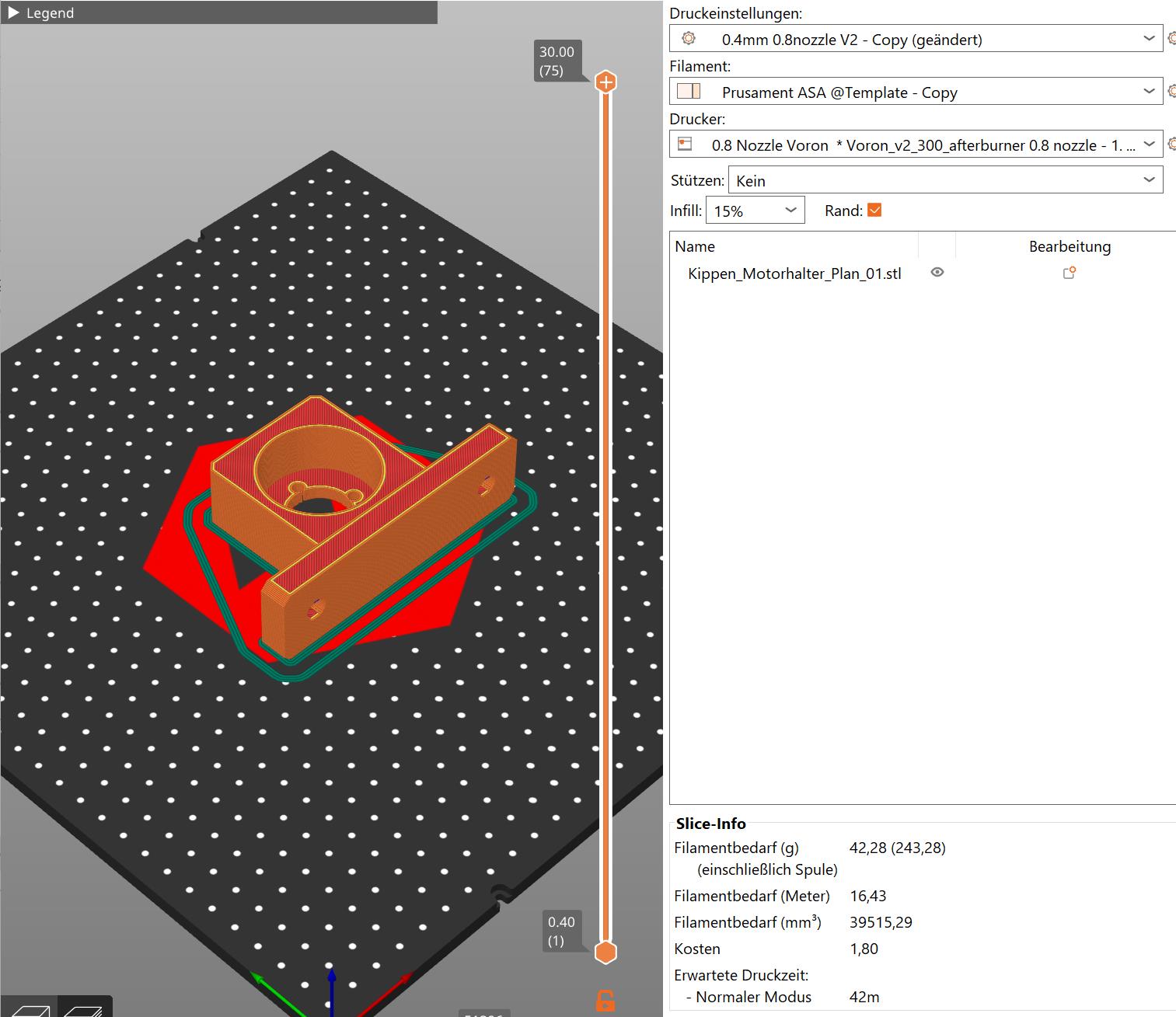Screen dimensions: 1176x1017
Task: Click gear icon beside Filament dropdown
Action: point(1171,91)
